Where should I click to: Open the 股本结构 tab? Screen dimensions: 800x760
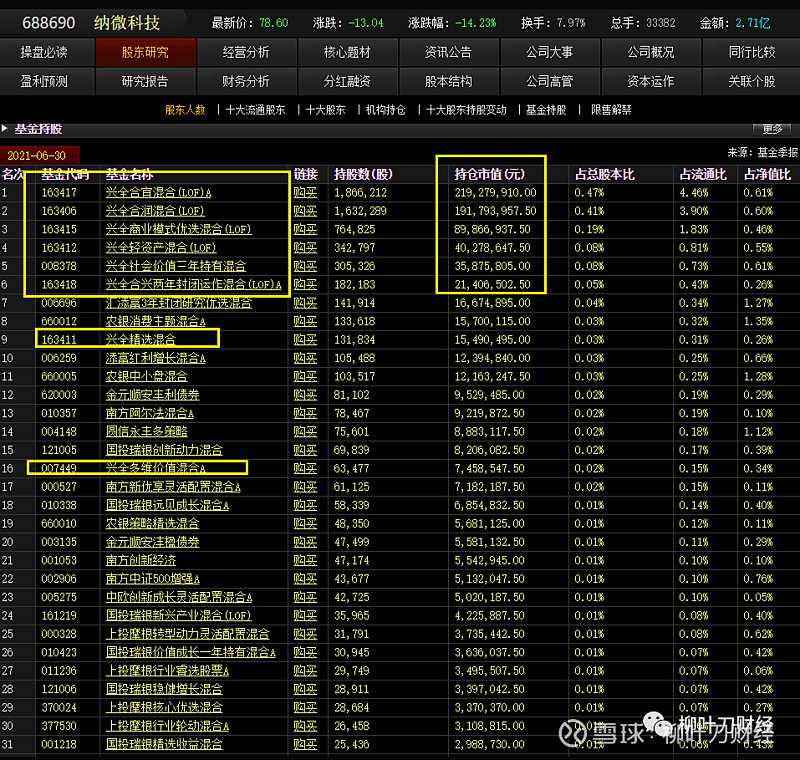pyautogui.click(x=448, y=82)
